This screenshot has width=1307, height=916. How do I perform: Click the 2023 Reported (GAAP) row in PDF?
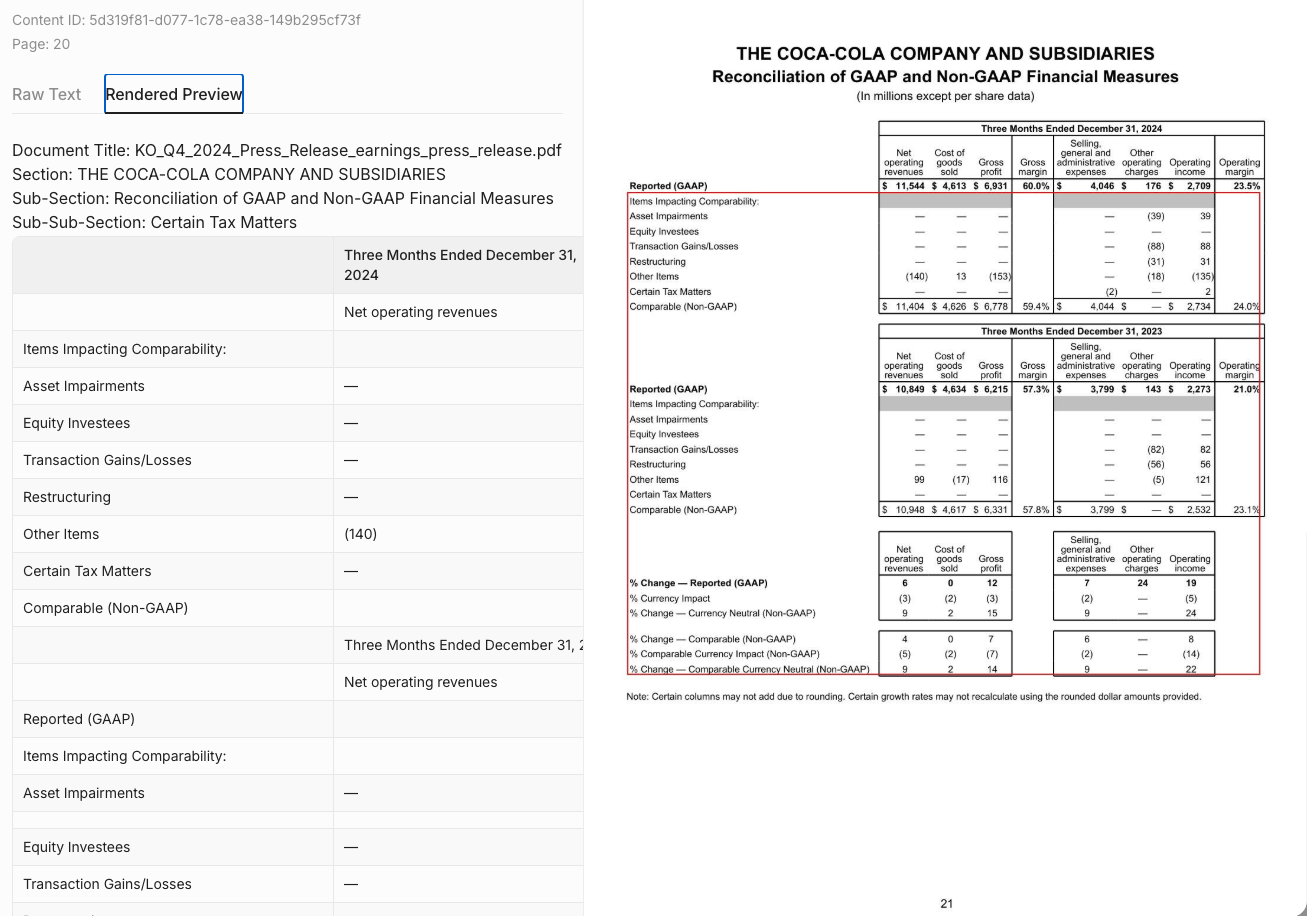[x=945, y=389]
